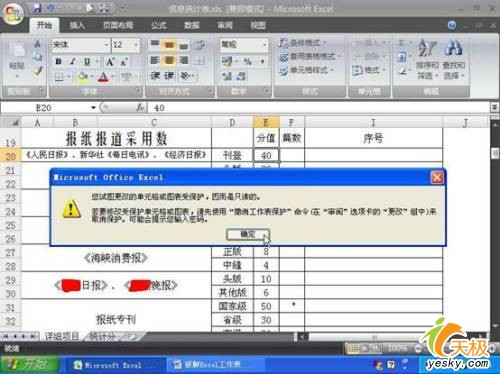The image size is (500, 374).
Task: Switch to Normal view in status bar
Action: coord(353,349)
